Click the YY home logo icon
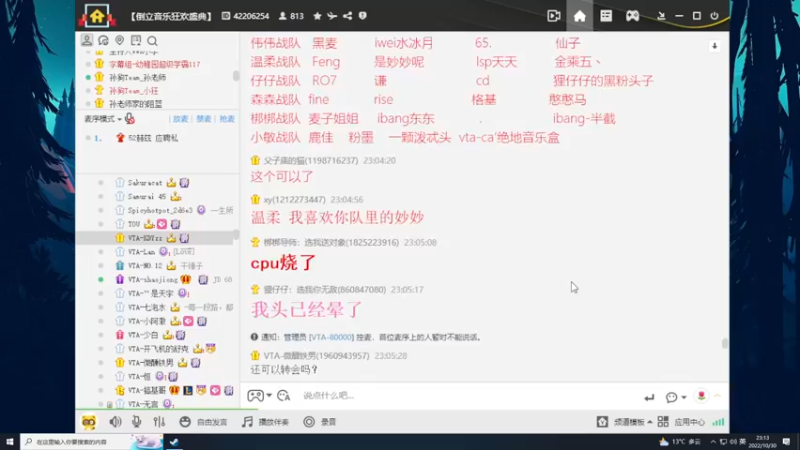The height and width of the screenshot is (450, 800). (97, 16)
